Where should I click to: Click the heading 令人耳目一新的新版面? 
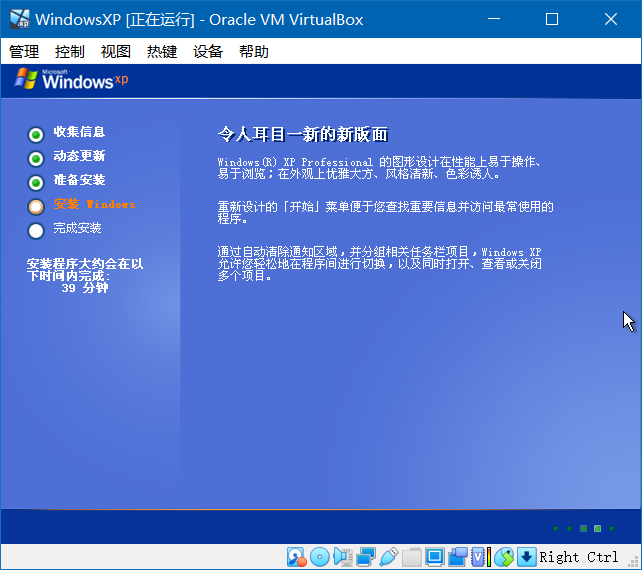pyautogui.click(x=303, y=134)
